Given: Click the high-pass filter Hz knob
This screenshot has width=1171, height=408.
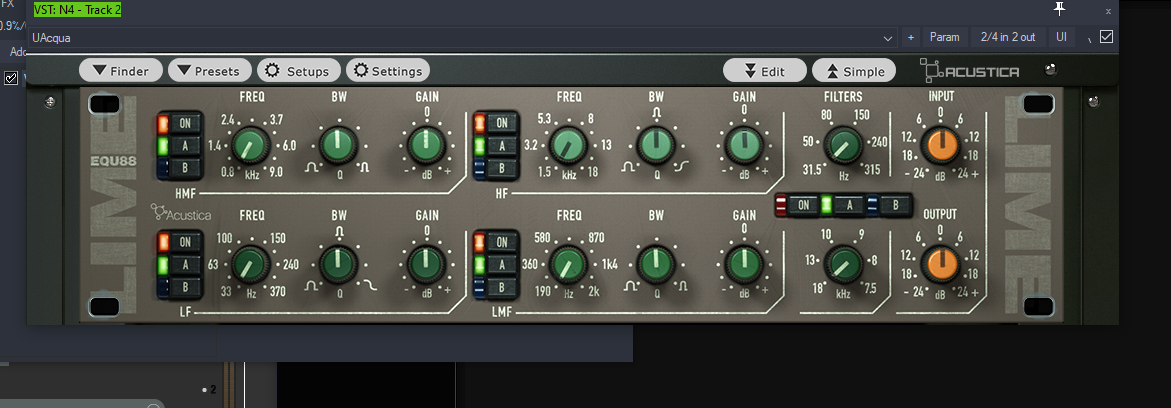Looking at the screenshot, I should pos(842,146).
